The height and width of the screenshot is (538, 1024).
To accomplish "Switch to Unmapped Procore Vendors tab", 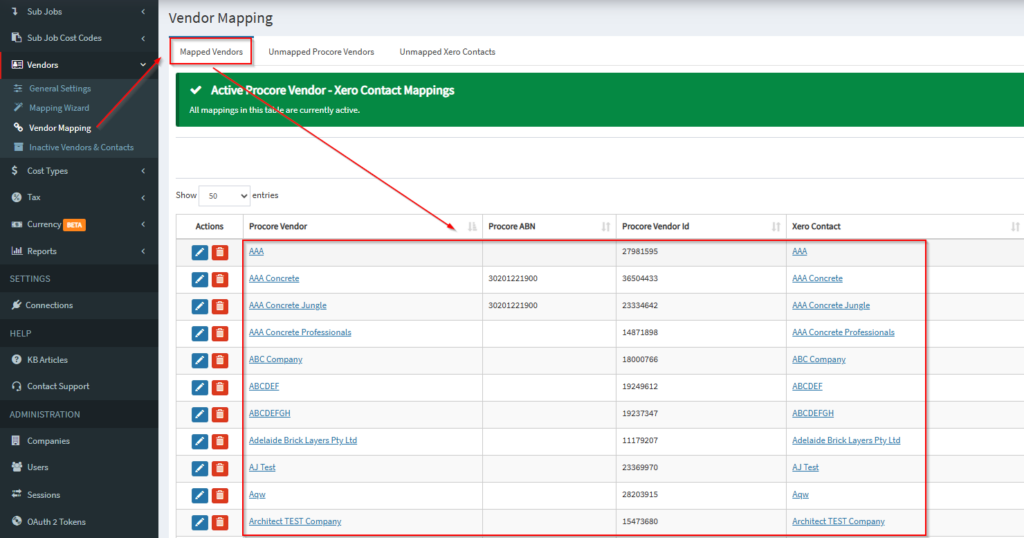I will [321, 52].
